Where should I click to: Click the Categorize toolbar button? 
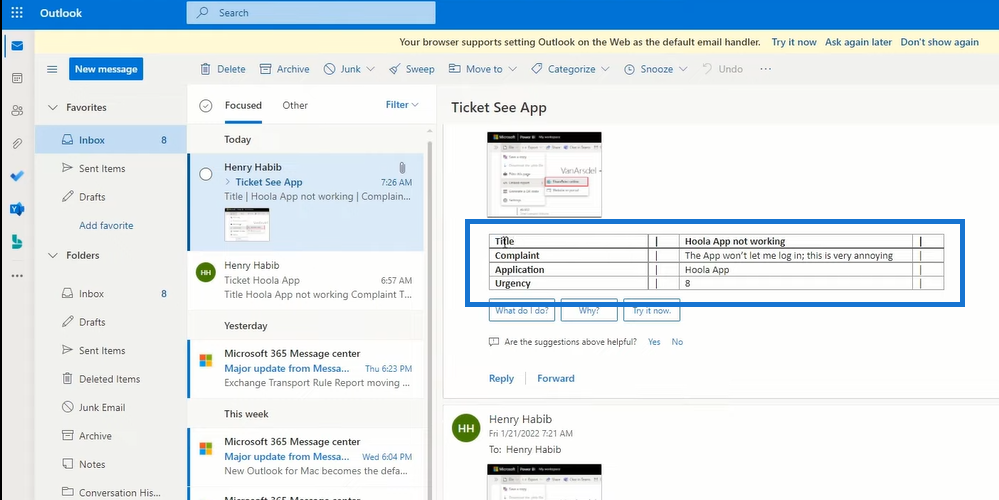(563, 69)
